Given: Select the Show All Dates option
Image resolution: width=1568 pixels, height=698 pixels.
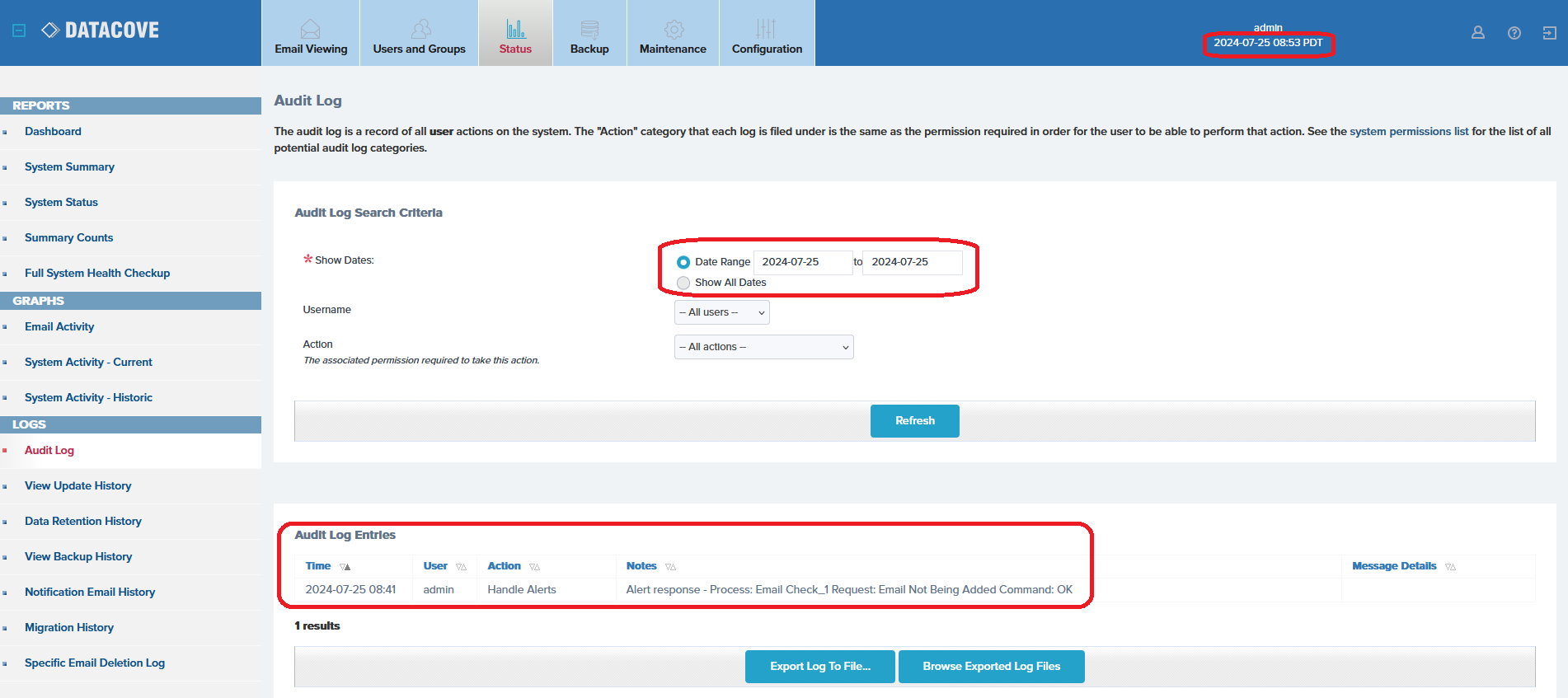Looking at the screenshot, I should [683, 283].
